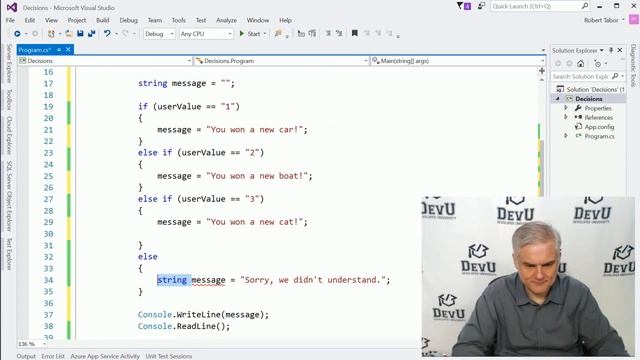Open the Debug menu
This screenshot has height=360, width=640.
coord(129,20)
